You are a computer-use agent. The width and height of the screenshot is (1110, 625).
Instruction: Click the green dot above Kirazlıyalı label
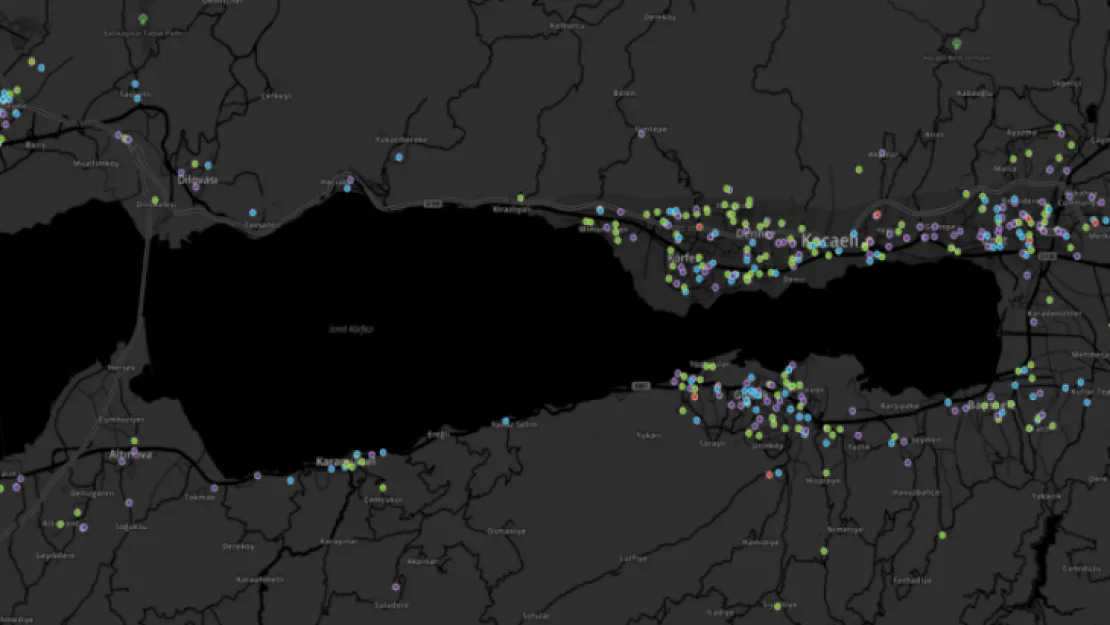click(x=520, y=198)
